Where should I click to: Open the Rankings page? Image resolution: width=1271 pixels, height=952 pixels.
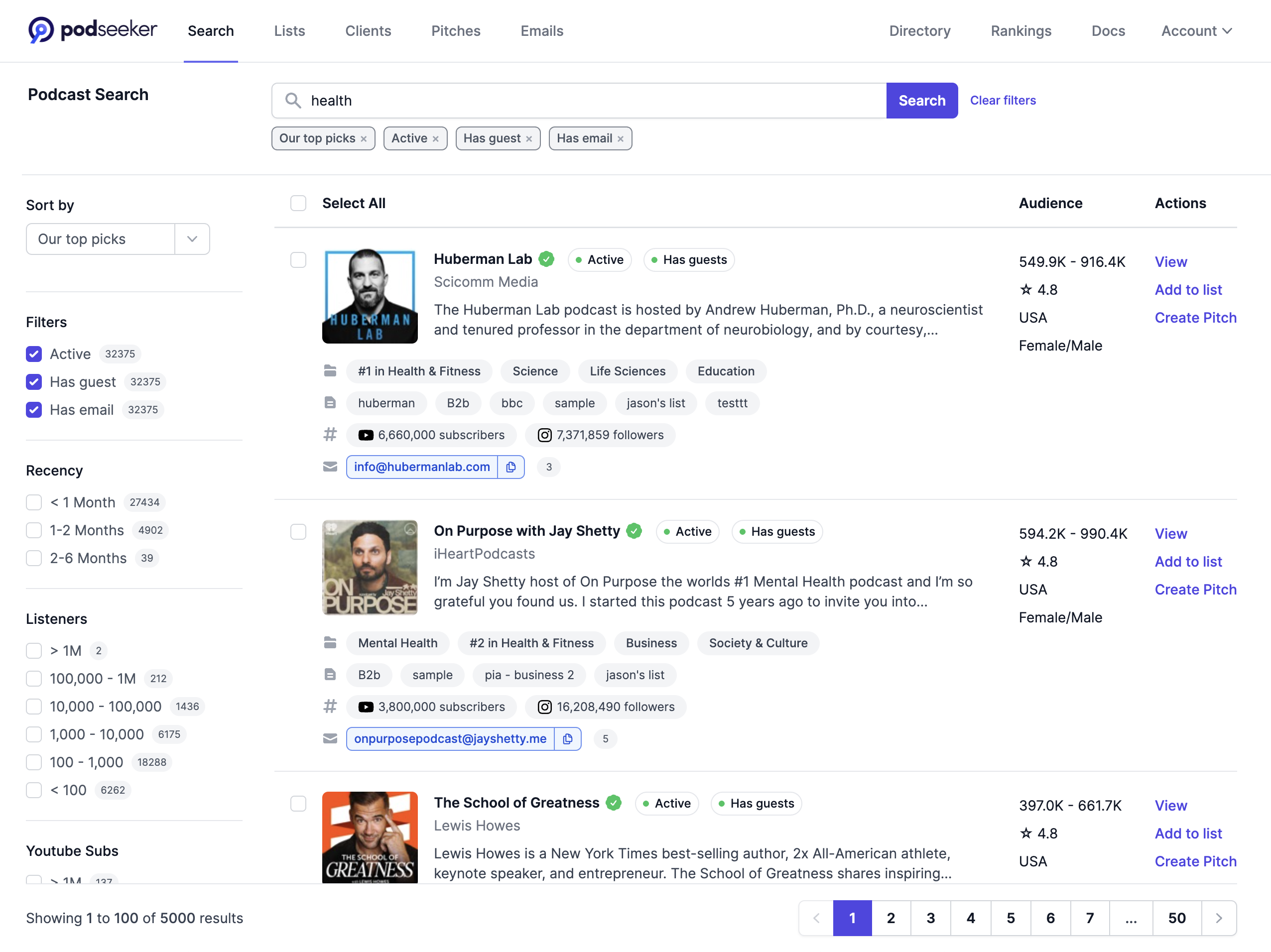pyautogui.click(x=1021, y=30)
